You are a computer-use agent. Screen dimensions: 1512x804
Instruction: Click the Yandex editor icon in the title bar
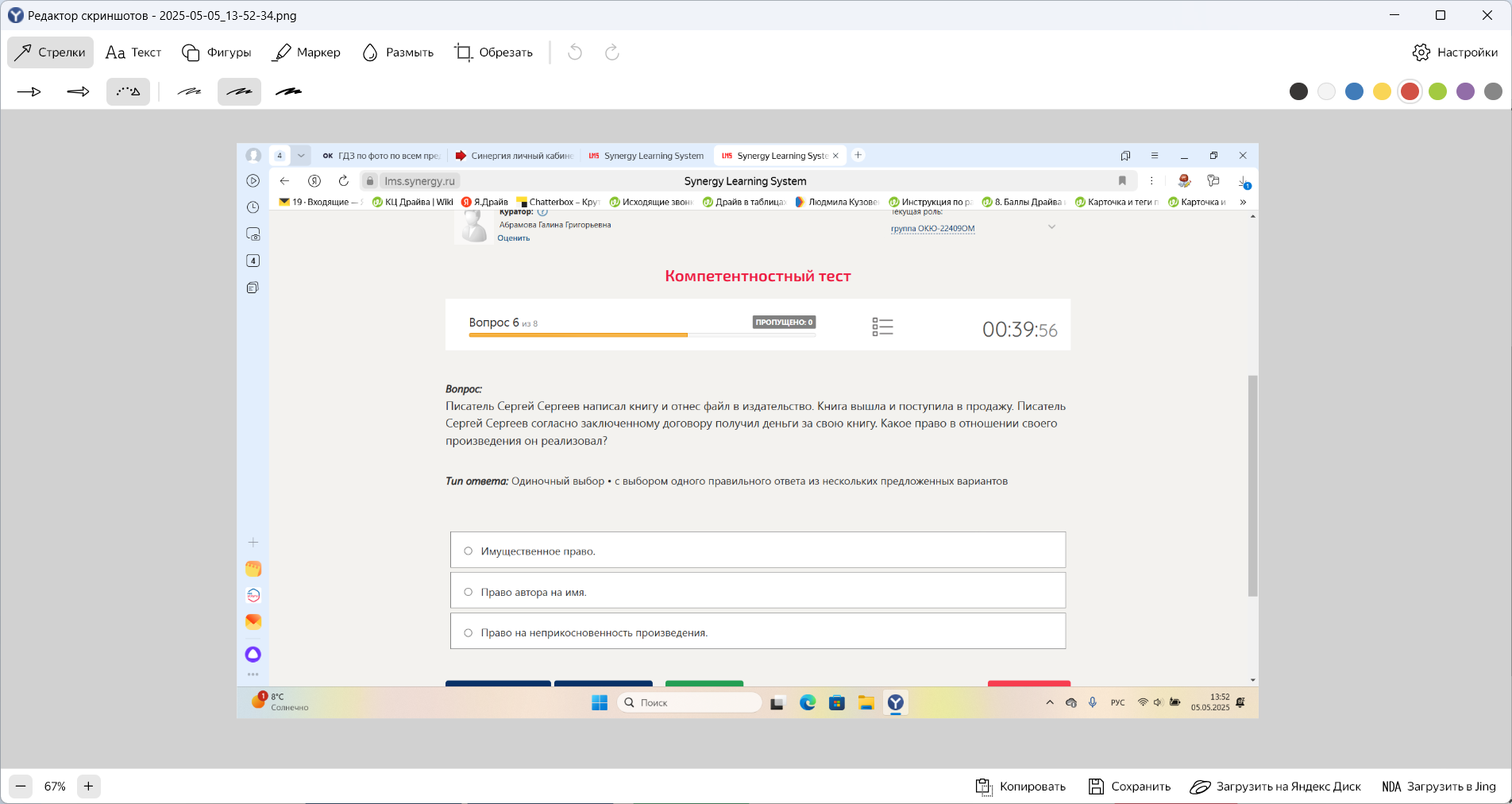pos(16,15)
